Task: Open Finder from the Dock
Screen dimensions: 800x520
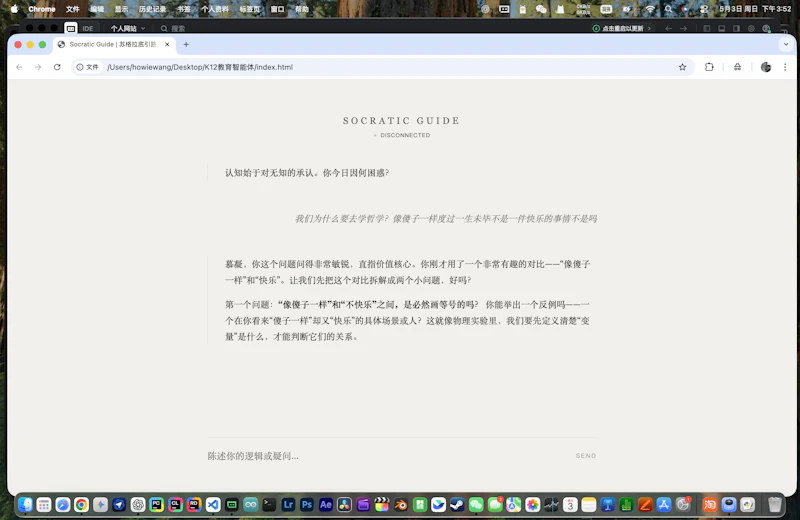Action: tap(25, 505)
